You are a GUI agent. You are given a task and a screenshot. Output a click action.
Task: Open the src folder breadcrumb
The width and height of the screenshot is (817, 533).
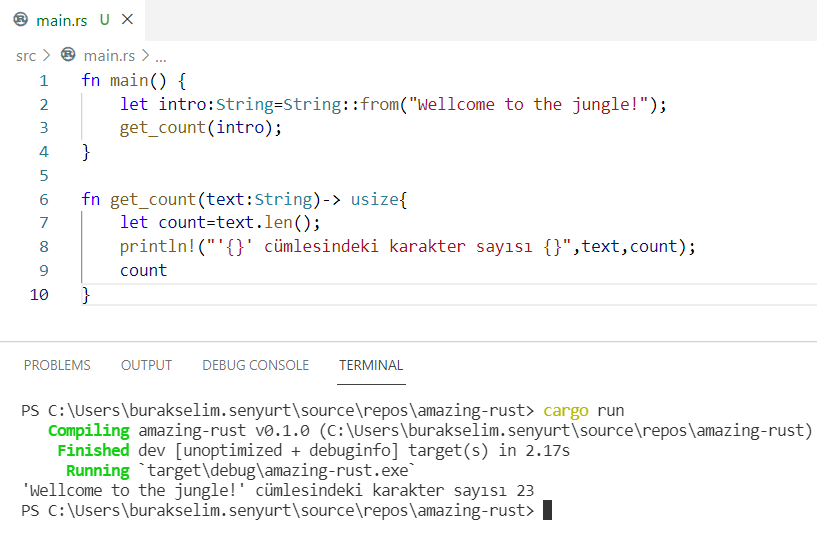25,55
